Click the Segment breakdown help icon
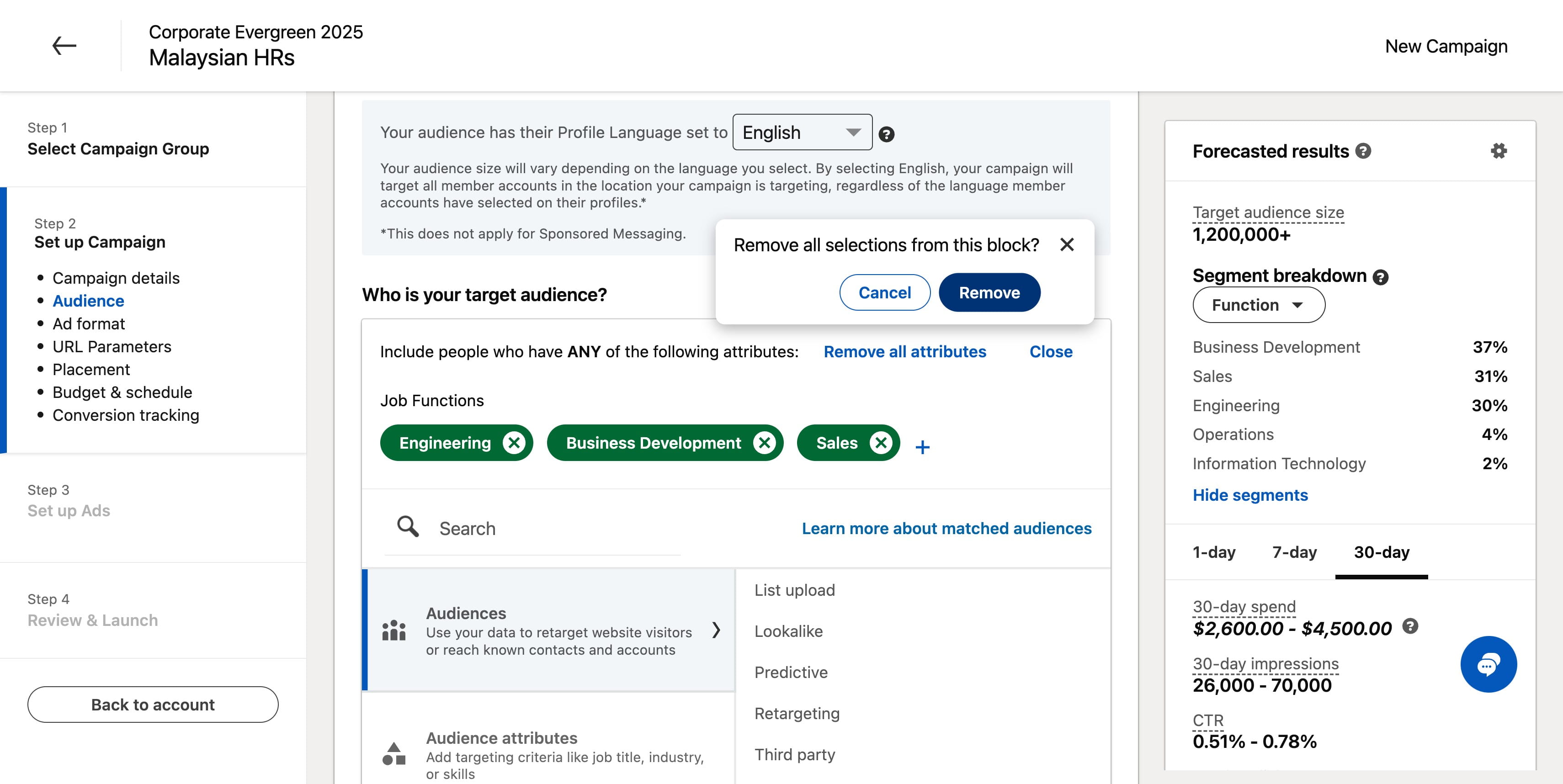The width and height of the screenshot is (1563, 784). click(1380, 277)
